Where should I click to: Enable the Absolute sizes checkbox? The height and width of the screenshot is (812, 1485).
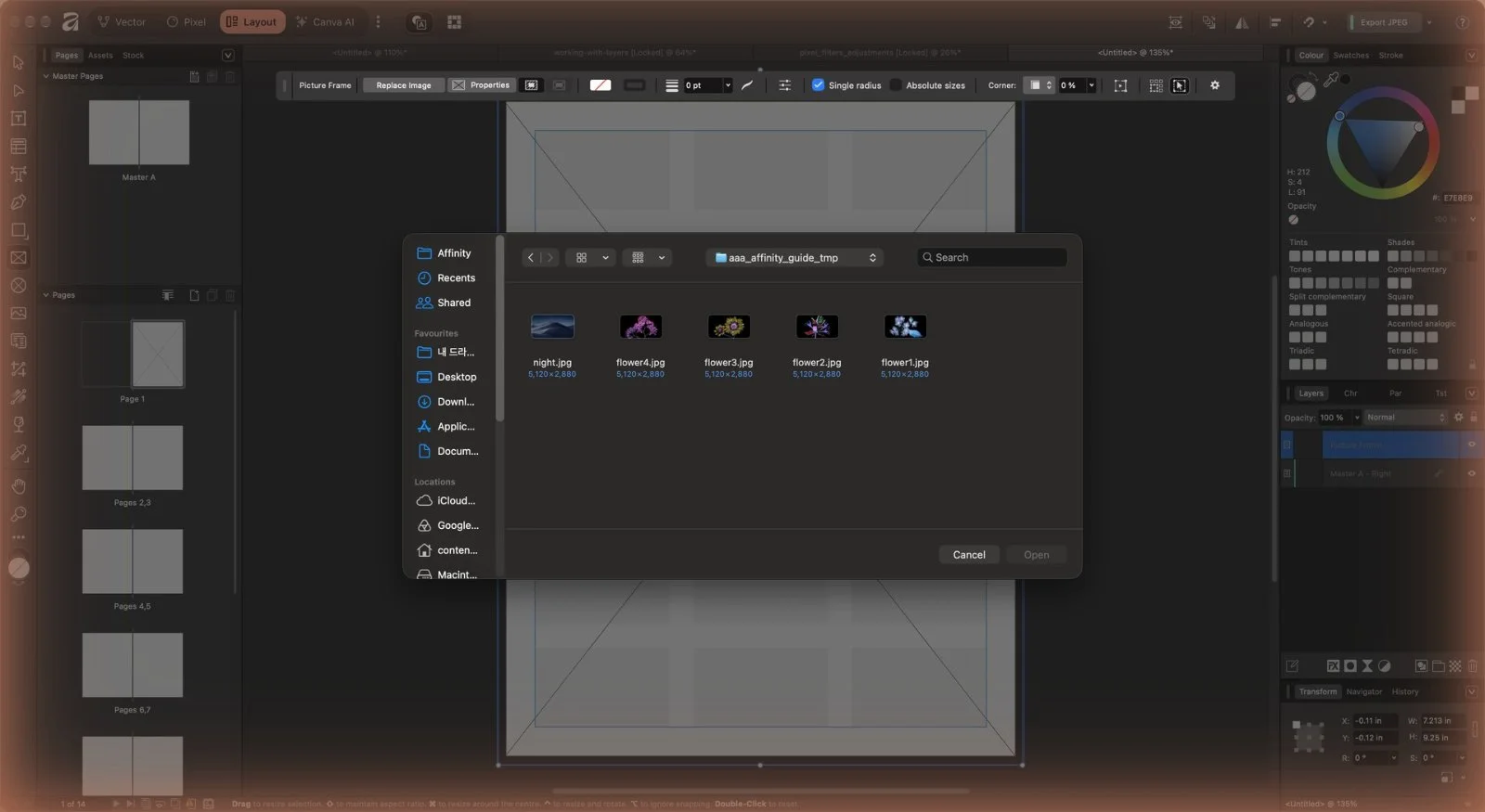click(x=895, y=85)
